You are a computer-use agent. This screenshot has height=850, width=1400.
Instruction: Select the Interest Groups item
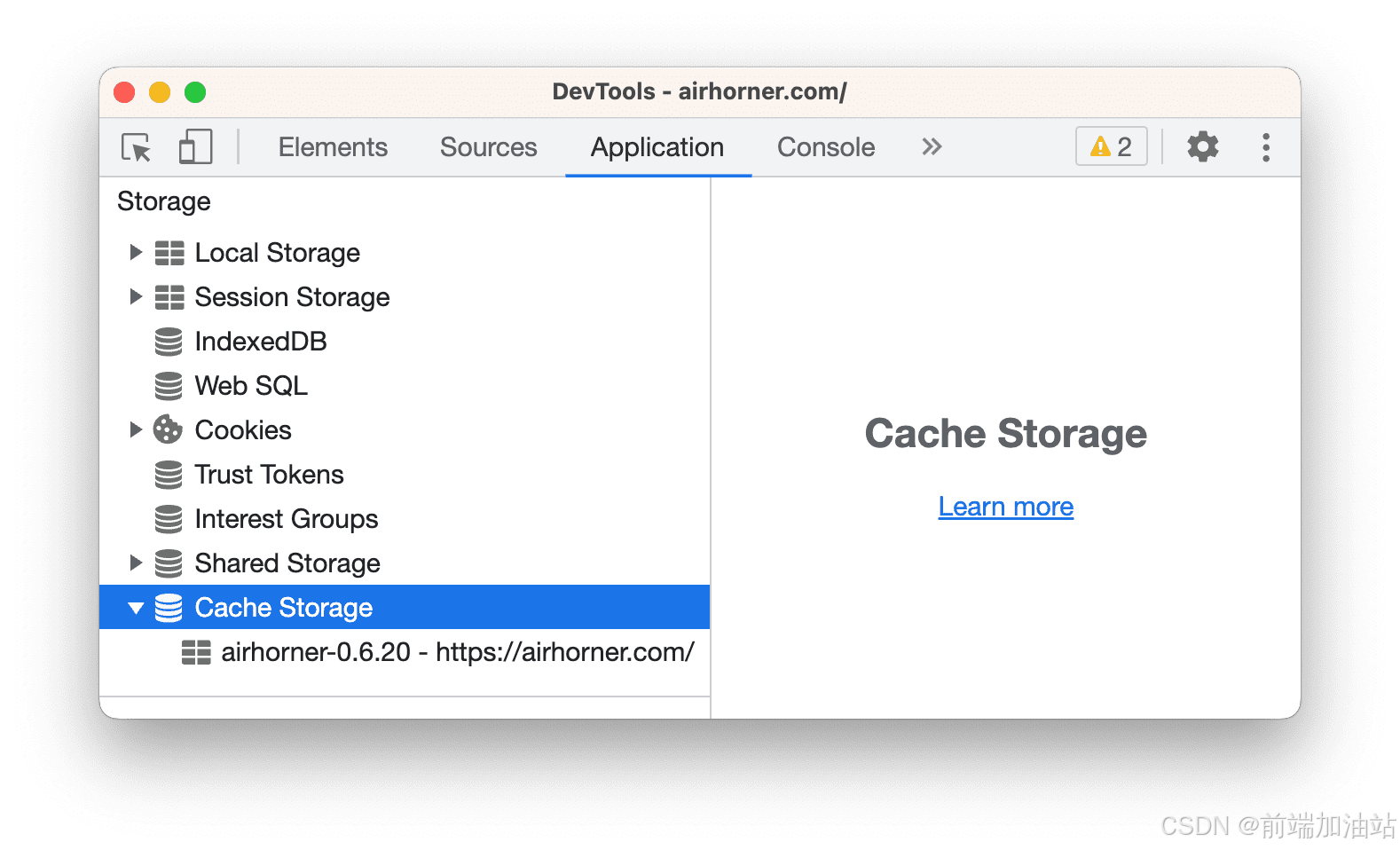click(x=286, y=519)
